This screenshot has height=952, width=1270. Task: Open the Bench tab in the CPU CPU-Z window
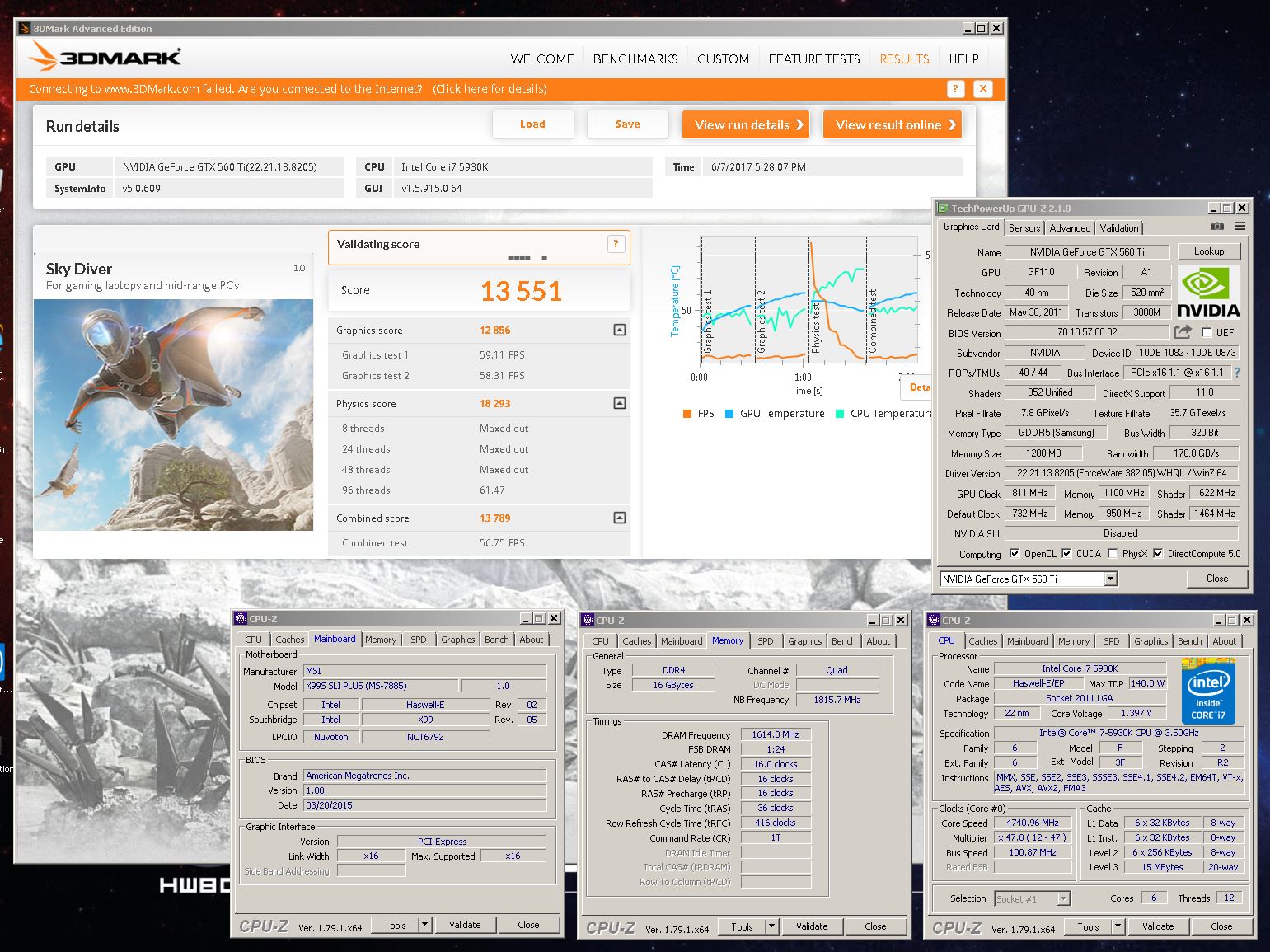tap(1189, 641)
